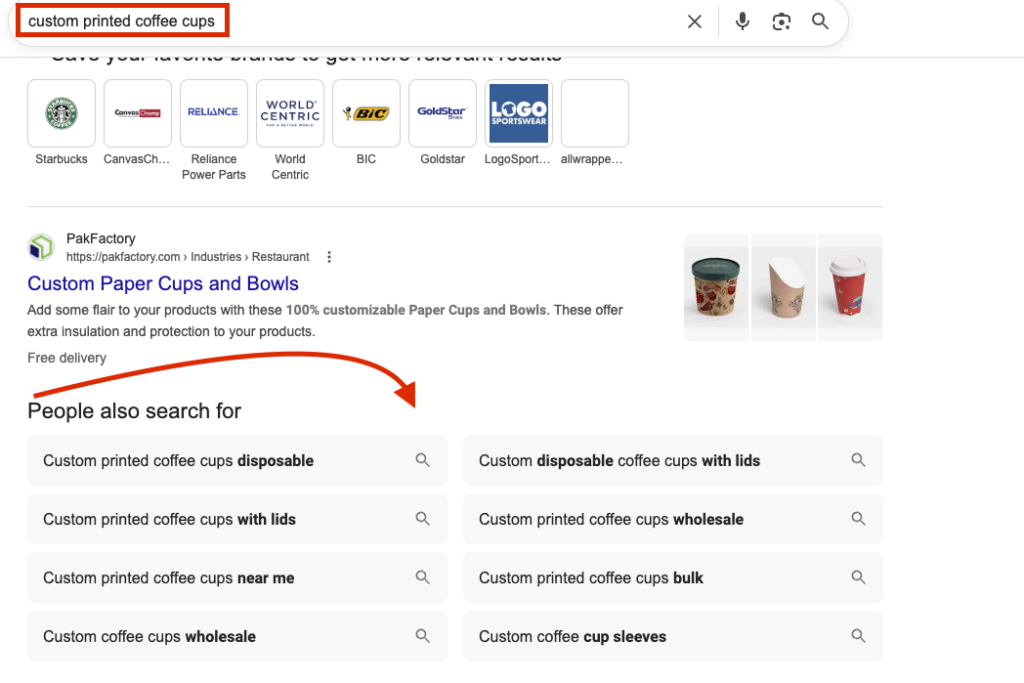Click into the search input field
Viewport: 1024px width, 683px height.
coord(400,22)
